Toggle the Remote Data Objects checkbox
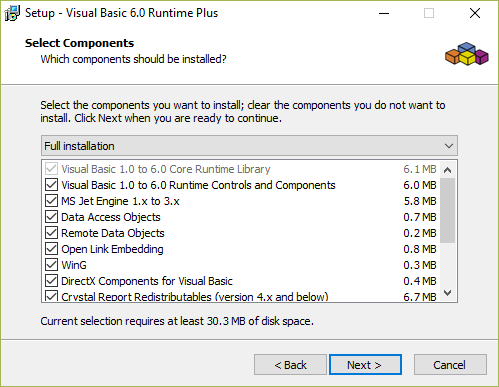This screenshot has height=387, width=499. [x=51, y=233]
